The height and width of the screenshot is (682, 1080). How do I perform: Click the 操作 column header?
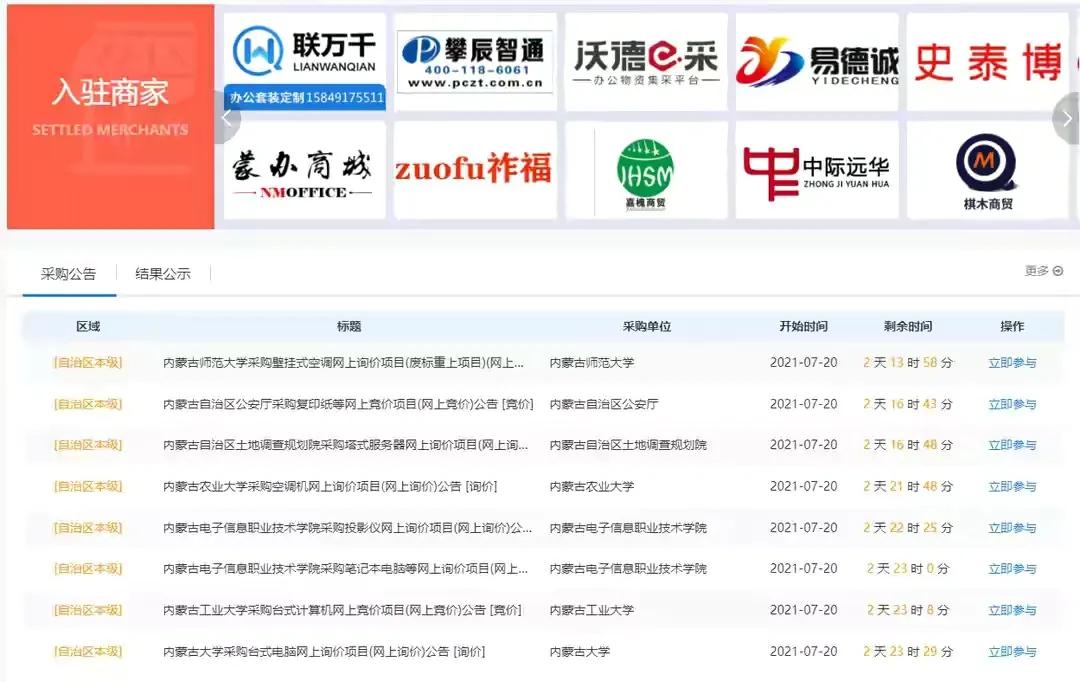(x=1012, y=327)
